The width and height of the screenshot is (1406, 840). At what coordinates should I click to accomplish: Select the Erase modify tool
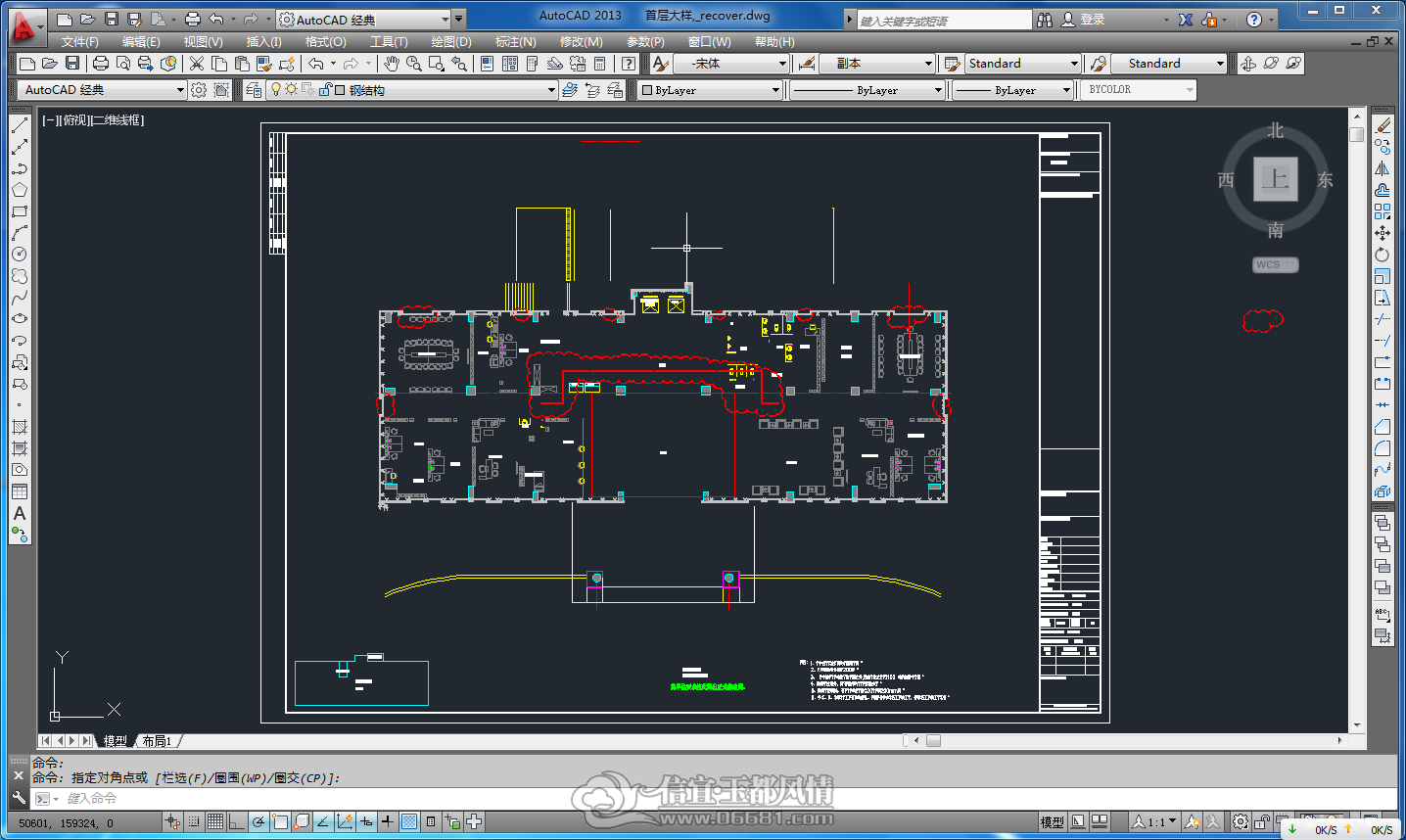pyautogui.click(x=1383, y=125)
